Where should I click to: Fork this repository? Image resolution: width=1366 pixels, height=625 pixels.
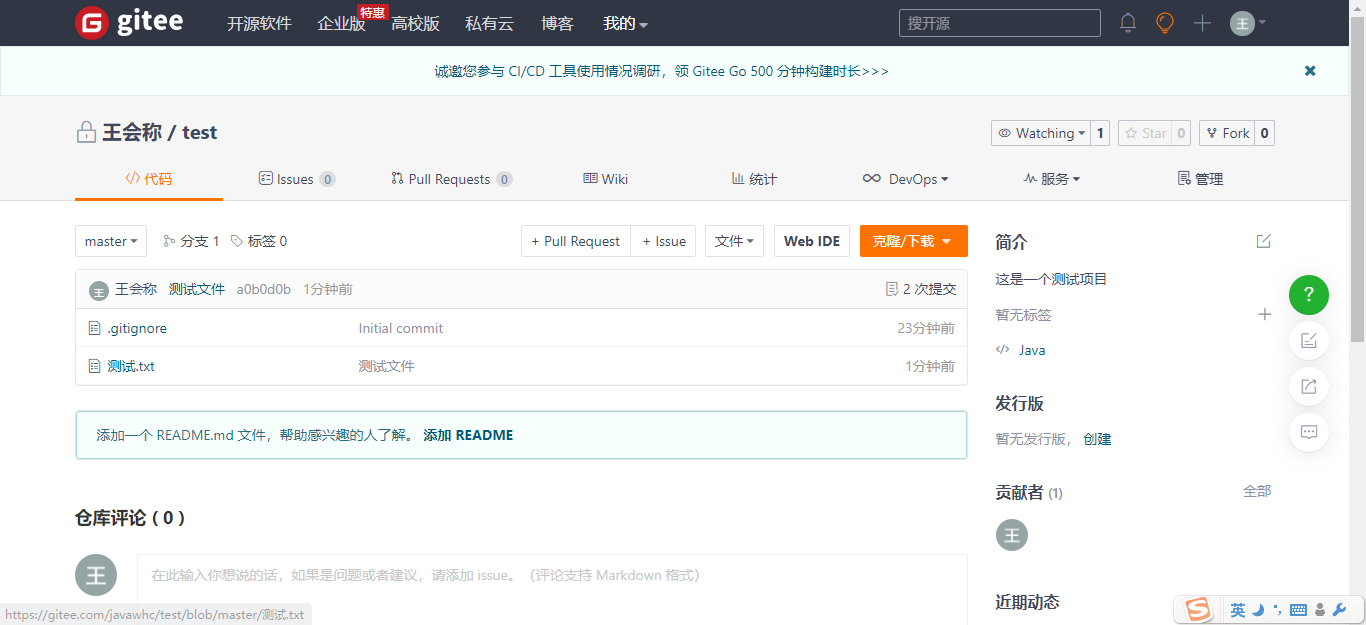pyautogui.click(x=1227, y=133)
